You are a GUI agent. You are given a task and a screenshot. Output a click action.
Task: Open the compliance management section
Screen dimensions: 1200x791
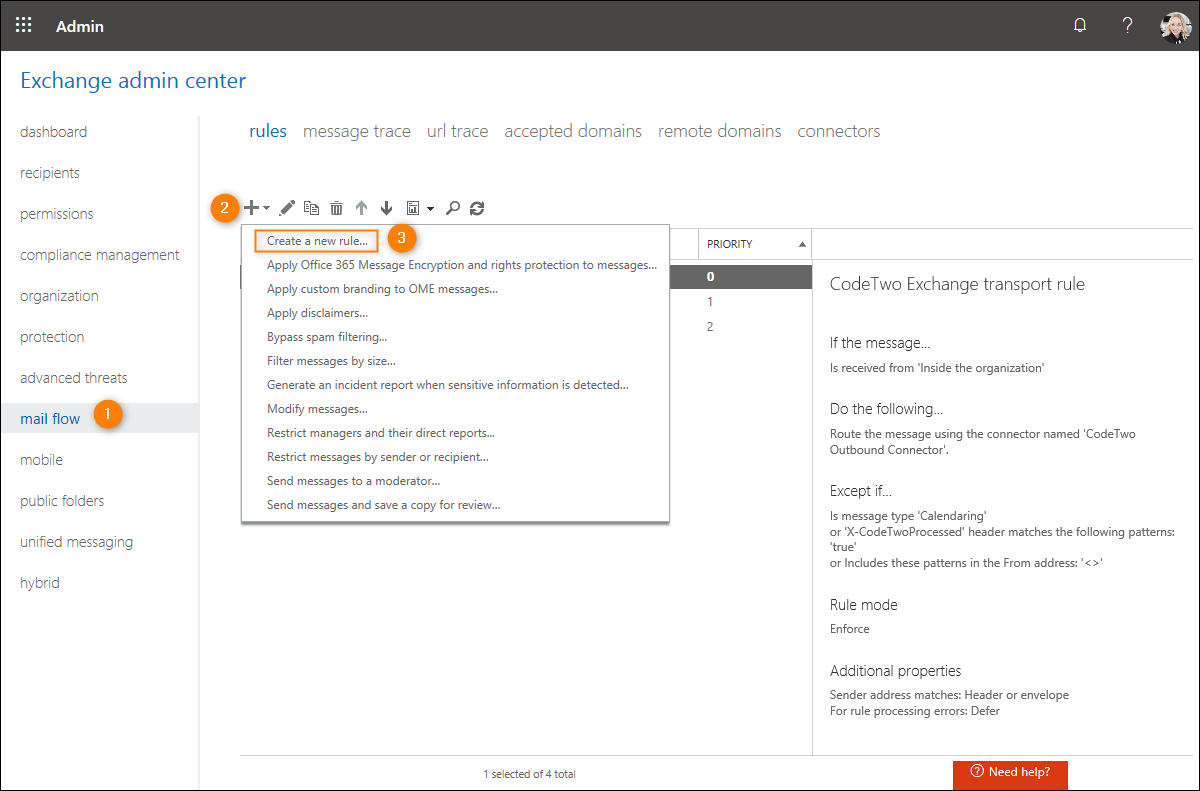click(99, 254)
